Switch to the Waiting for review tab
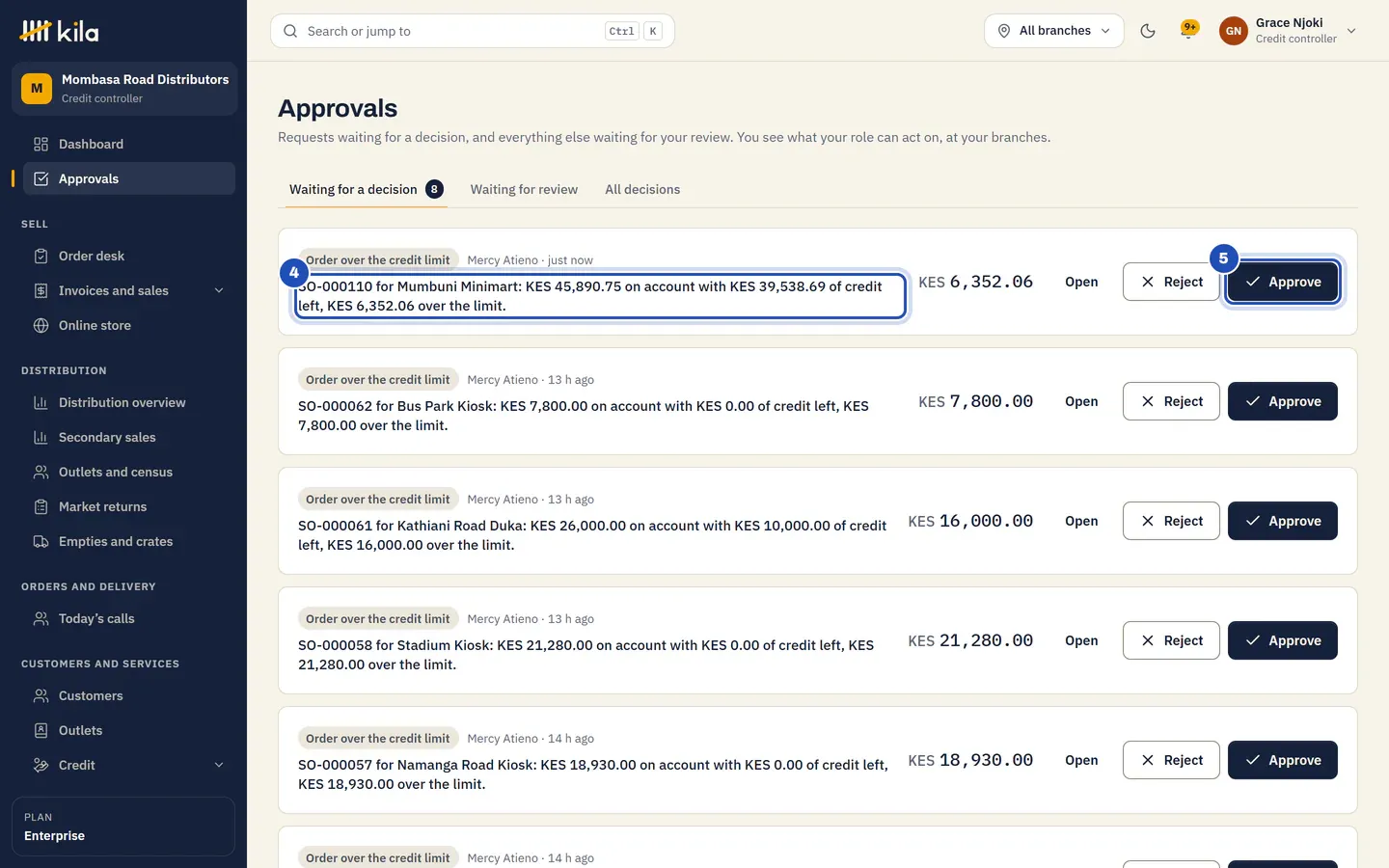Viewport: 1389px width, 868px height. (x=524, y=190)
